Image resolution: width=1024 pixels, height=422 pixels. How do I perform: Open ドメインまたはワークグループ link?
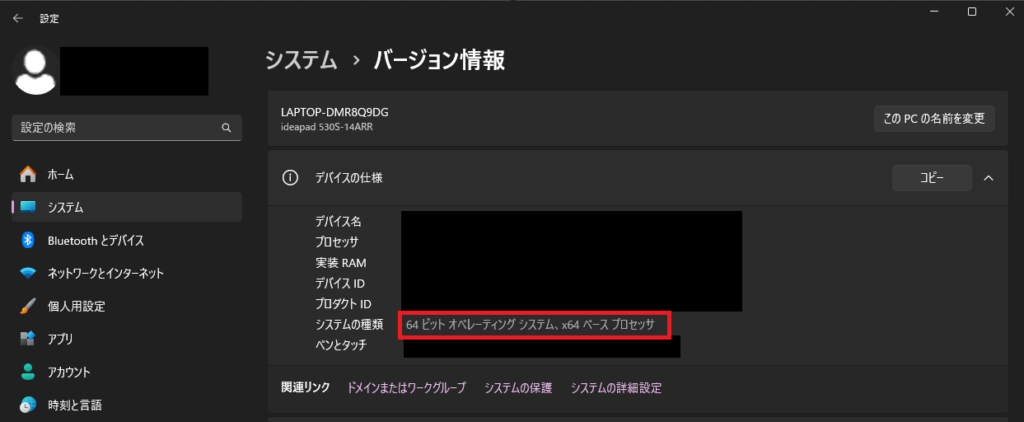pyautogui.click(x=407, y=388)
